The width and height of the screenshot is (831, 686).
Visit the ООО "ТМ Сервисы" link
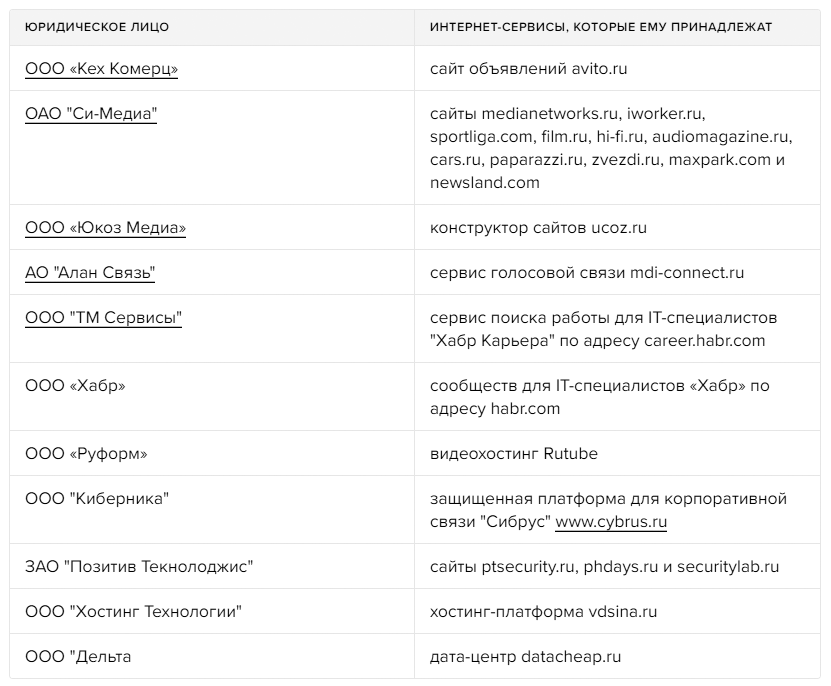103,318
